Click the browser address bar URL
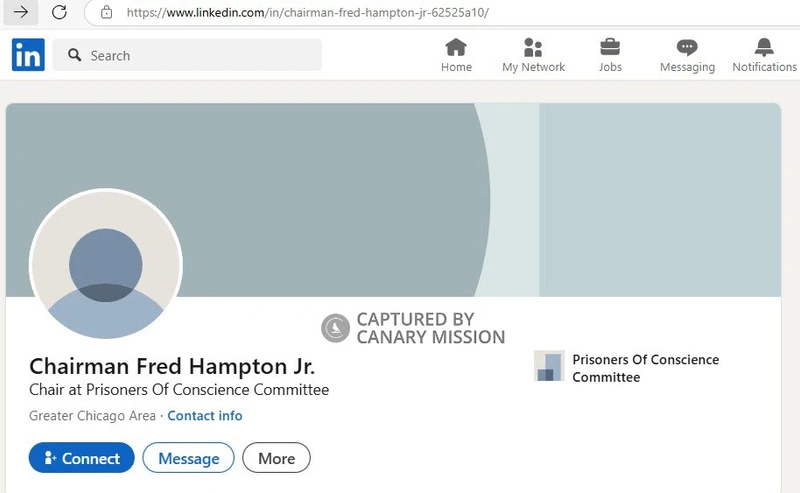 308,12
